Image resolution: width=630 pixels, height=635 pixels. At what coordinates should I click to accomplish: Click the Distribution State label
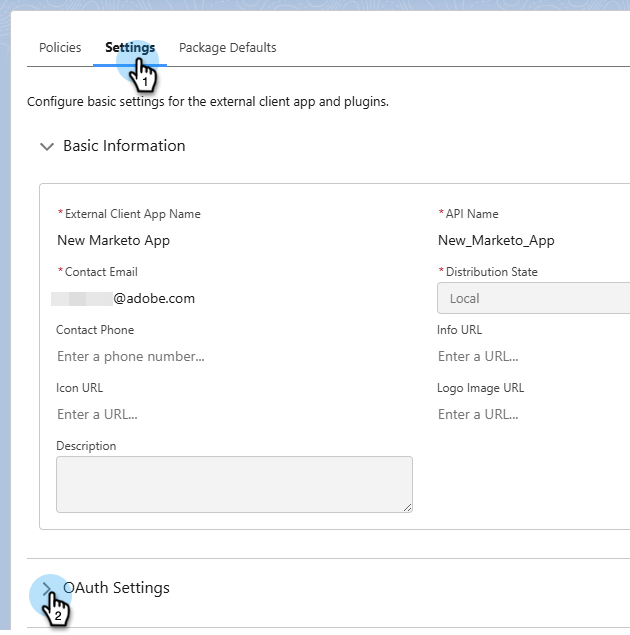(x=491, y=272)
